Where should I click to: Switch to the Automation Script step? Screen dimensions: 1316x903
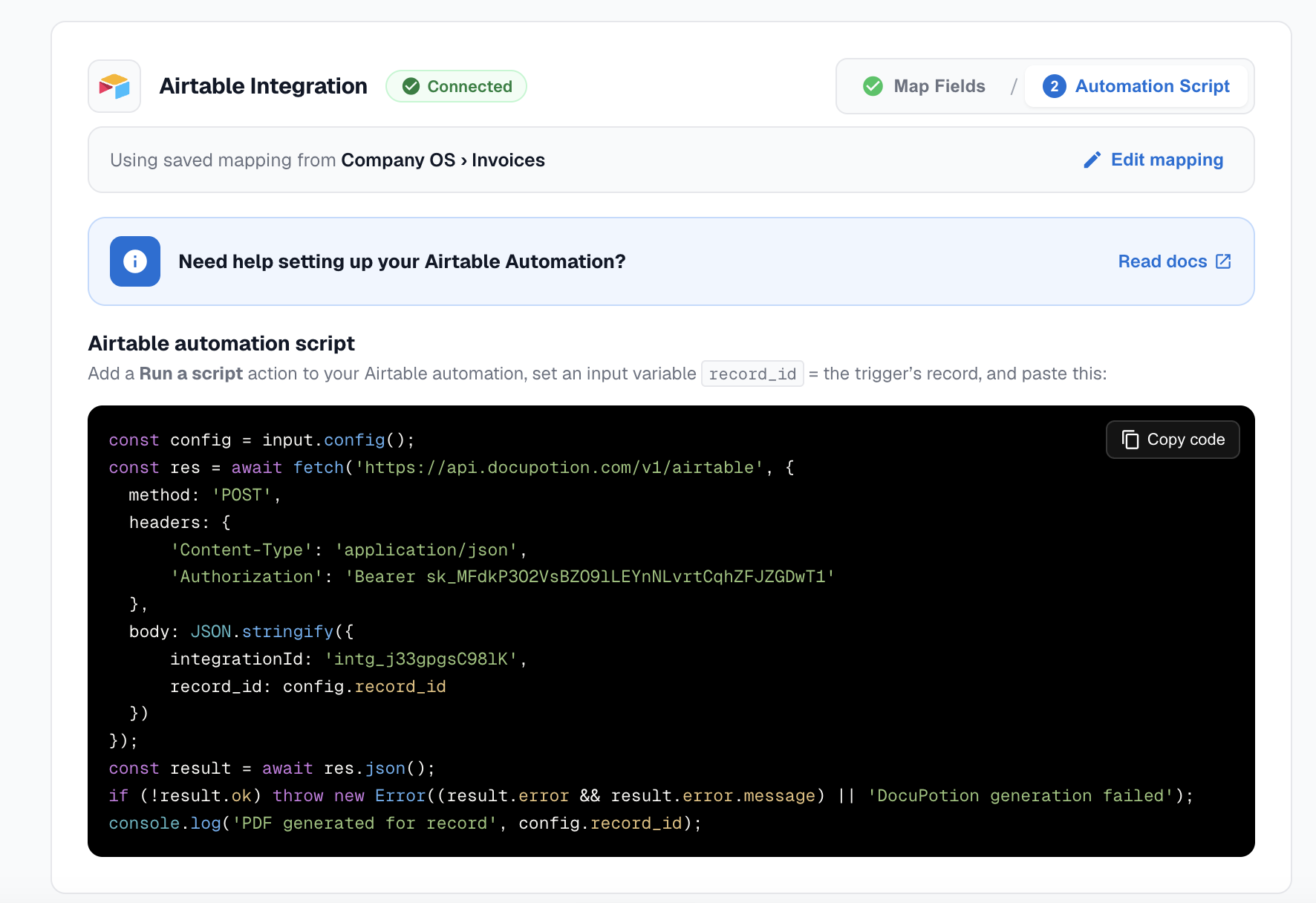(x=1136, y=86)
